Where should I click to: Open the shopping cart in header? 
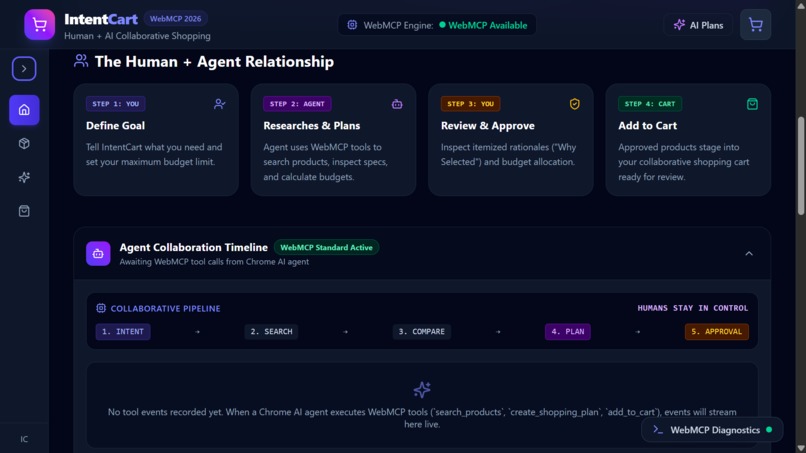click(755, 24)
